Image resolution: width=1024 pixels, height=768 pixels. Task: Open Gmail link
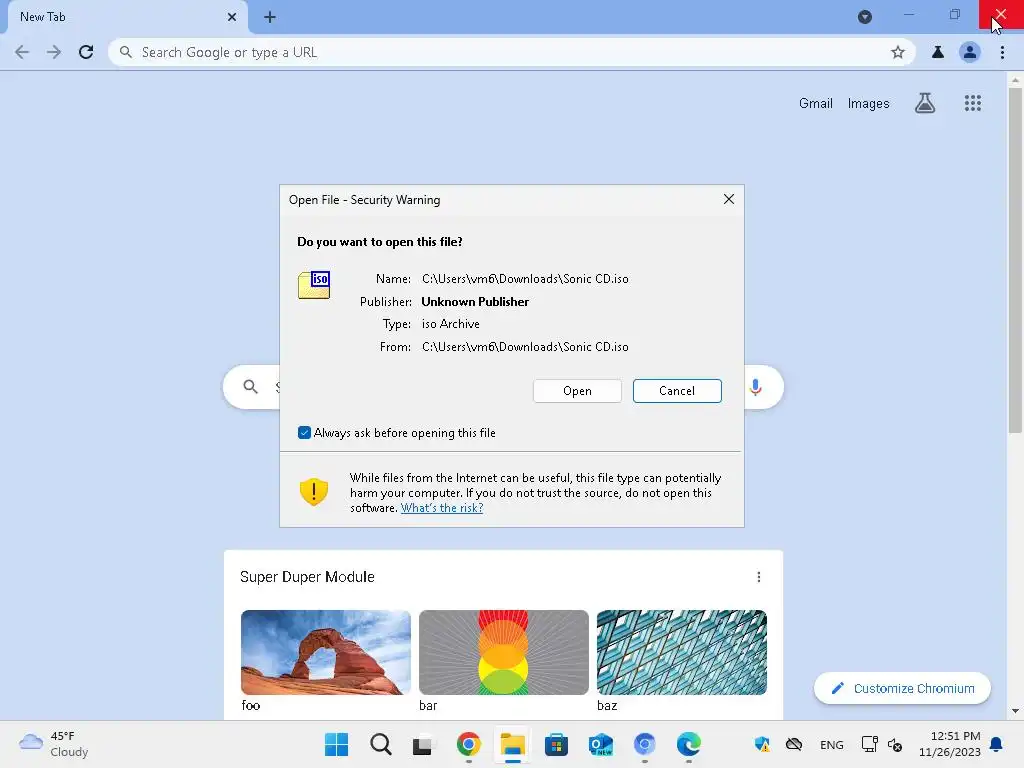click(x=816, y=103)
